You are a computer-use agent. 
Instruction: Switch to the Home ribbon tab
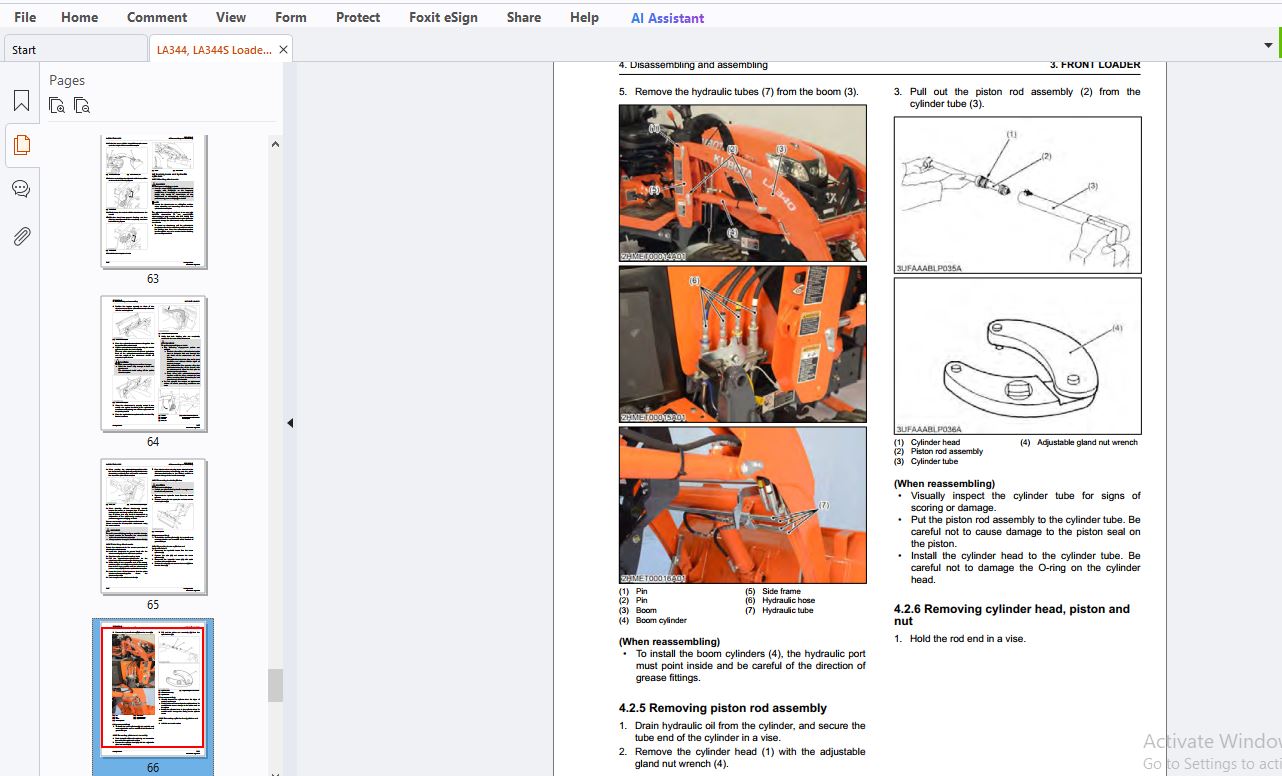[79, 17]
